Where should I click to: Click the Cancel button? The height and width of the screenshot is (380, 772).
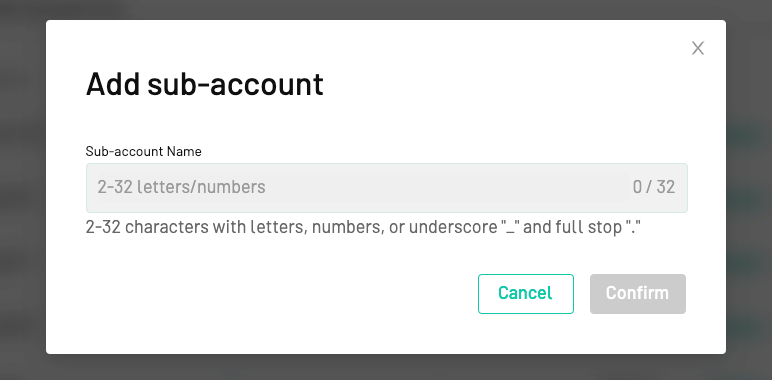(x=526, y=294)
